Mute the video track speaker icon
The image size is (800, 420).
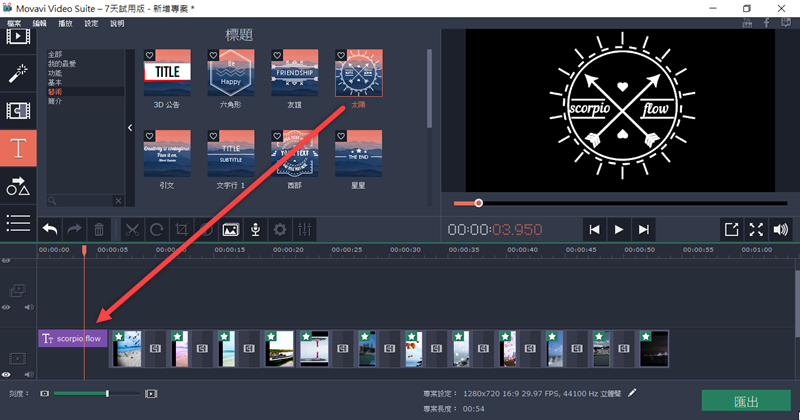[29, 374]
